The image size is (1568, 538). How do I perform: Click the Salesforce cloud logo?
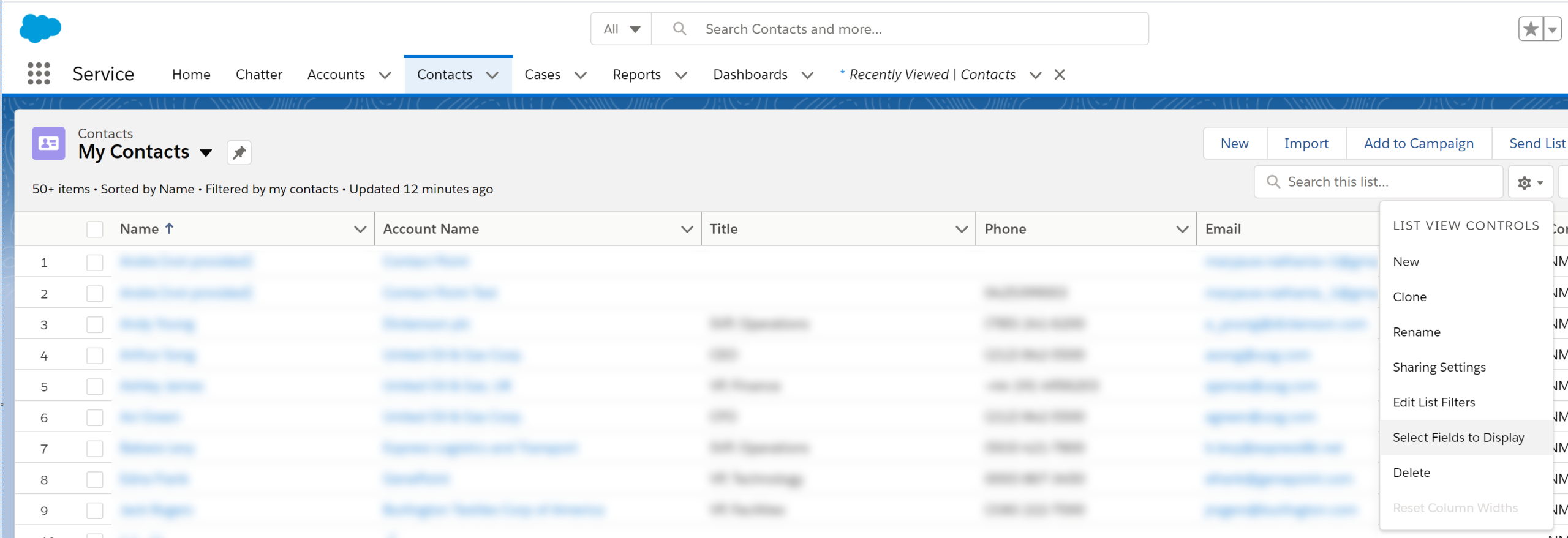click(x=40, y=28)
